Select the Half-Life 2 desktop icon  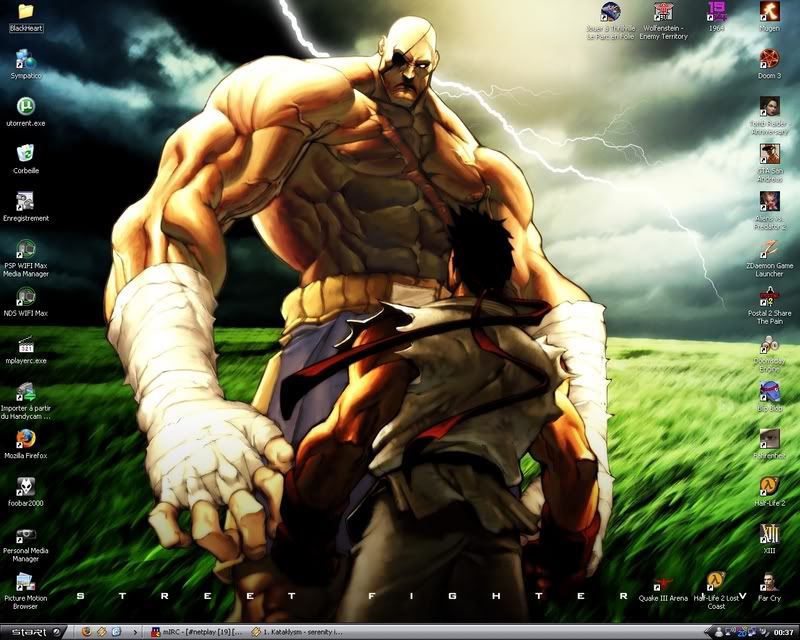pyautogui.click(x=769, y=492)
